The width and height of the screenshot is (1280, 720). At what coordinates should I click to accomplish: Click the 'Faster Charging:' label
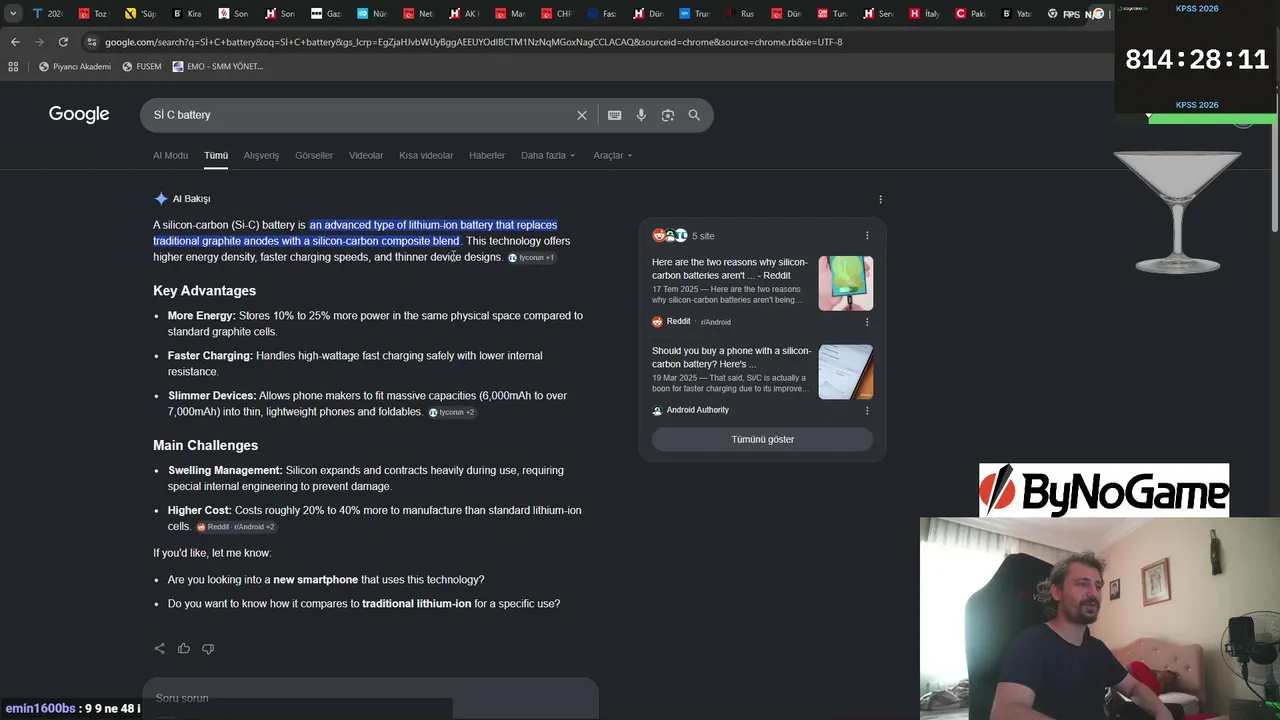click(210, 356)
